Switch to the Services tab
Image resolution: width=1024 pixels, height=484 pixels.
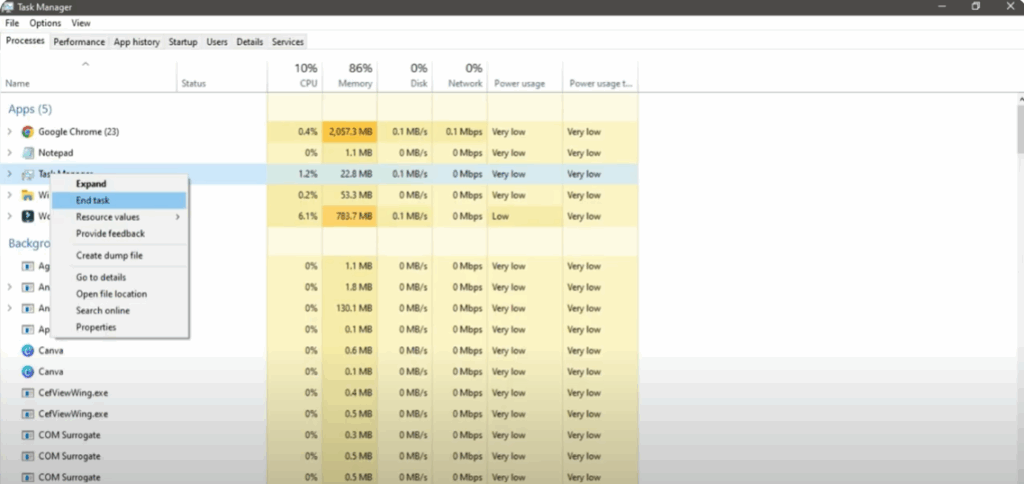click(x=288, y=42)
